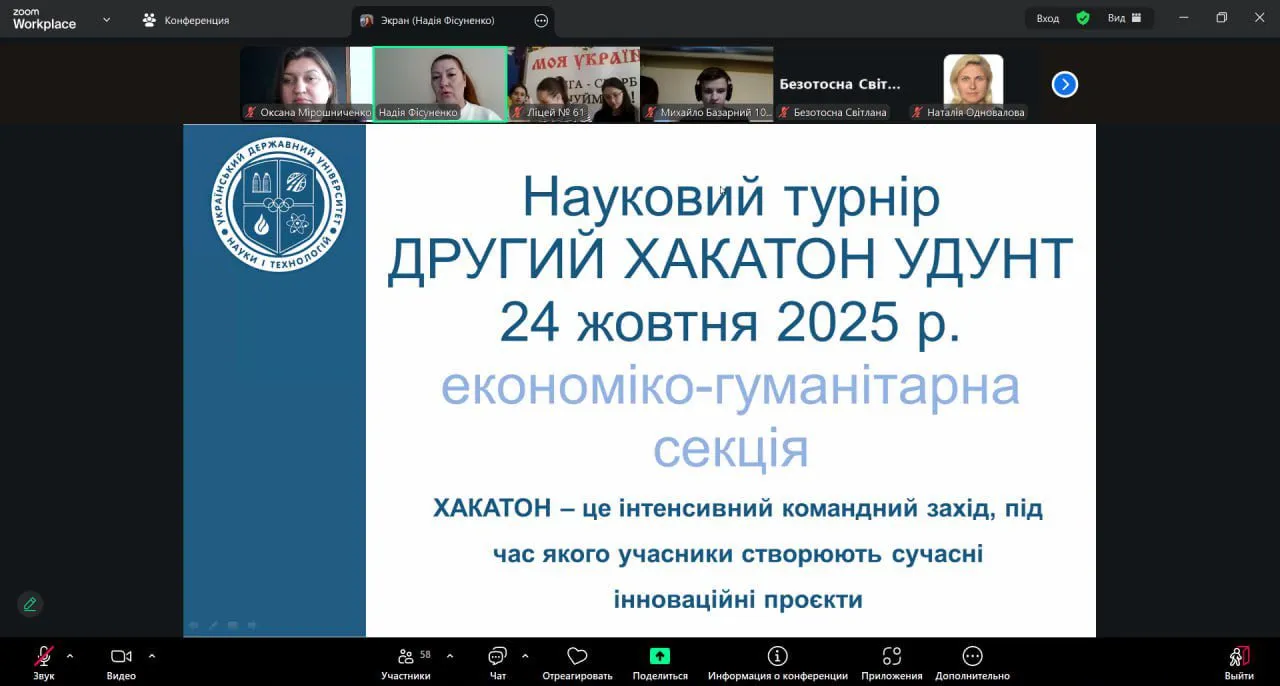The height and width of the screenshot is (686, 1280).
Task: Click the green Поделиться share screen icon
Action: click(x=660, y=657)
